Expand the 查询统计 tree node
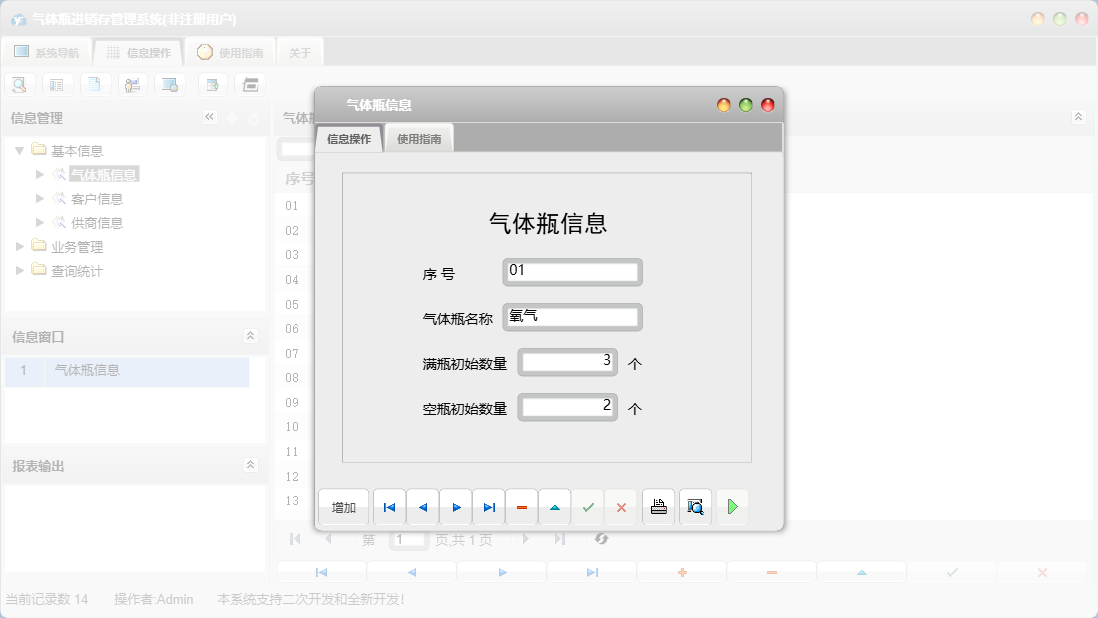 (19, 270)
